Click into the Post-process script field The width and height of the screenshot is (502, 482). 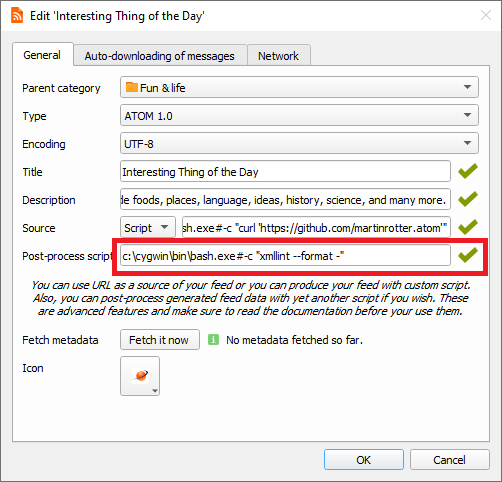coord(285,255)
